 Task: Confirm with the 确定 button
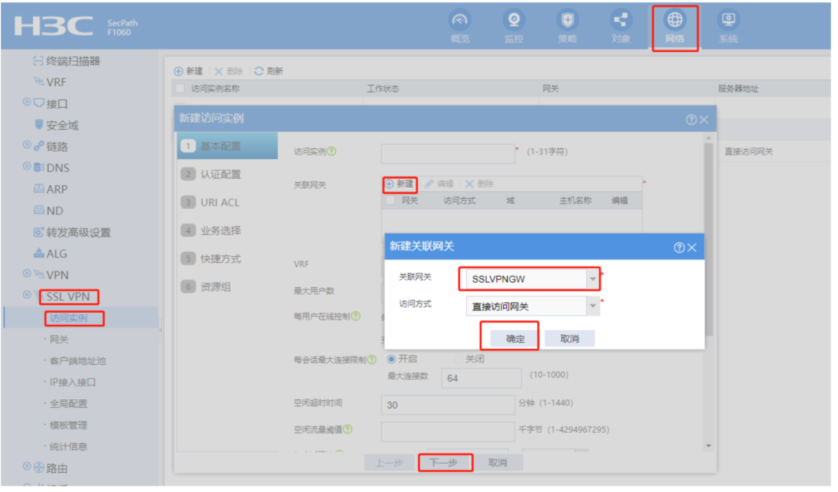point(515,339)
